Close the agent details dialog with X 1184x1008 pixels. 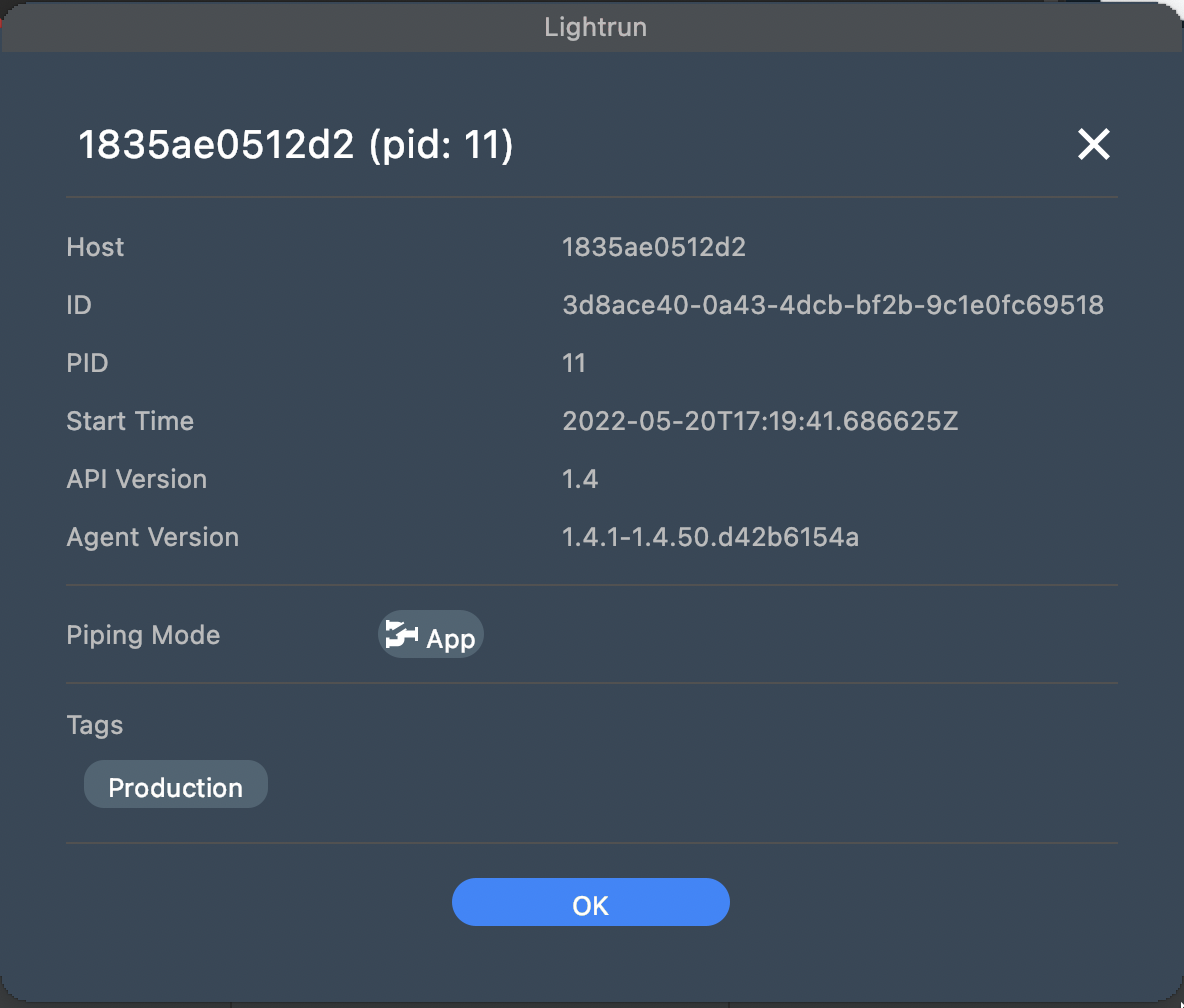tap(1093, 146)
